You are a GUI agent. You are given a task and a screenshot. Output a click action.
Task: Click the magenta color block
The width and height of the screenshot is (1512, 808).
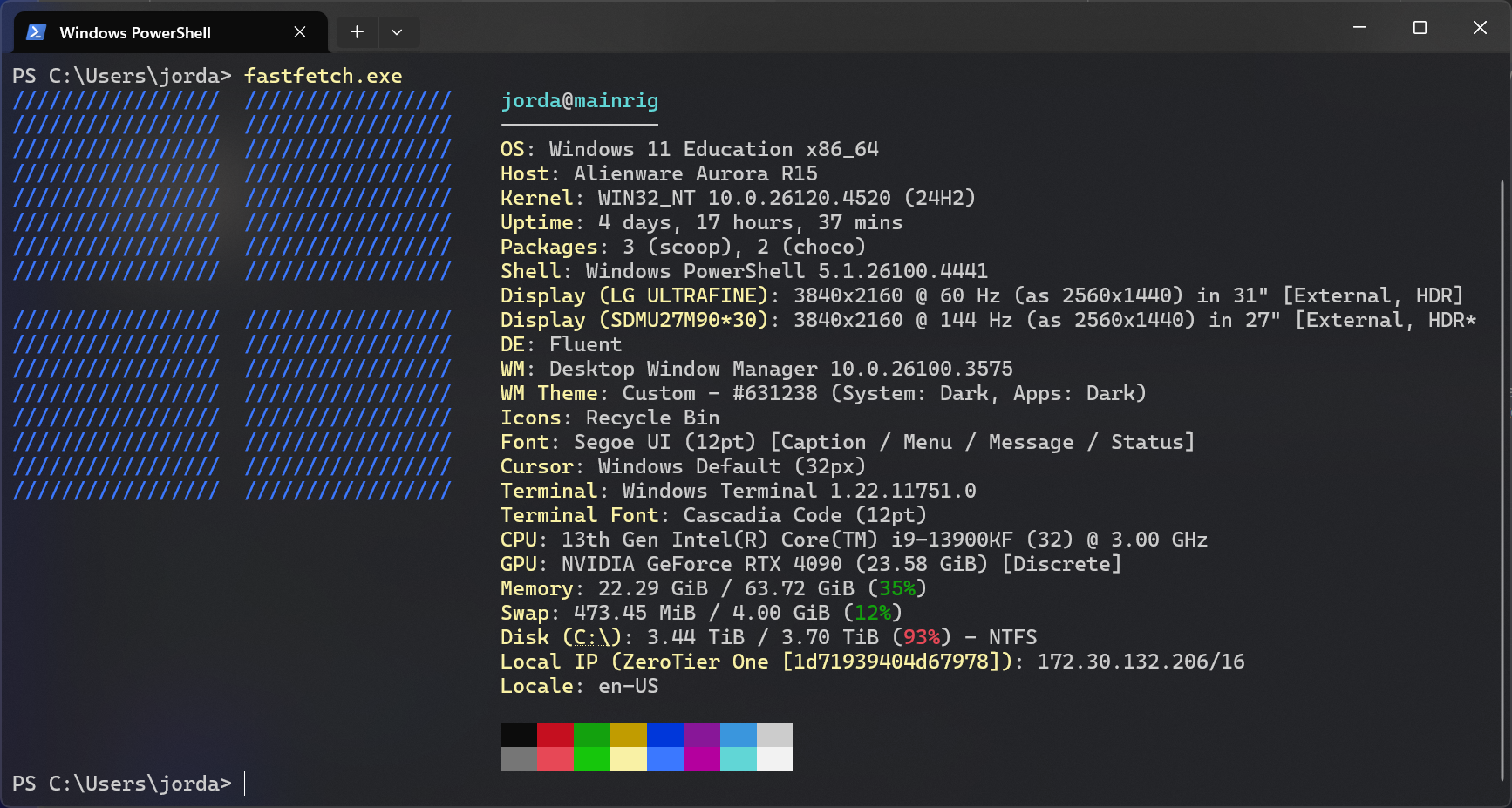pos(702,759)
